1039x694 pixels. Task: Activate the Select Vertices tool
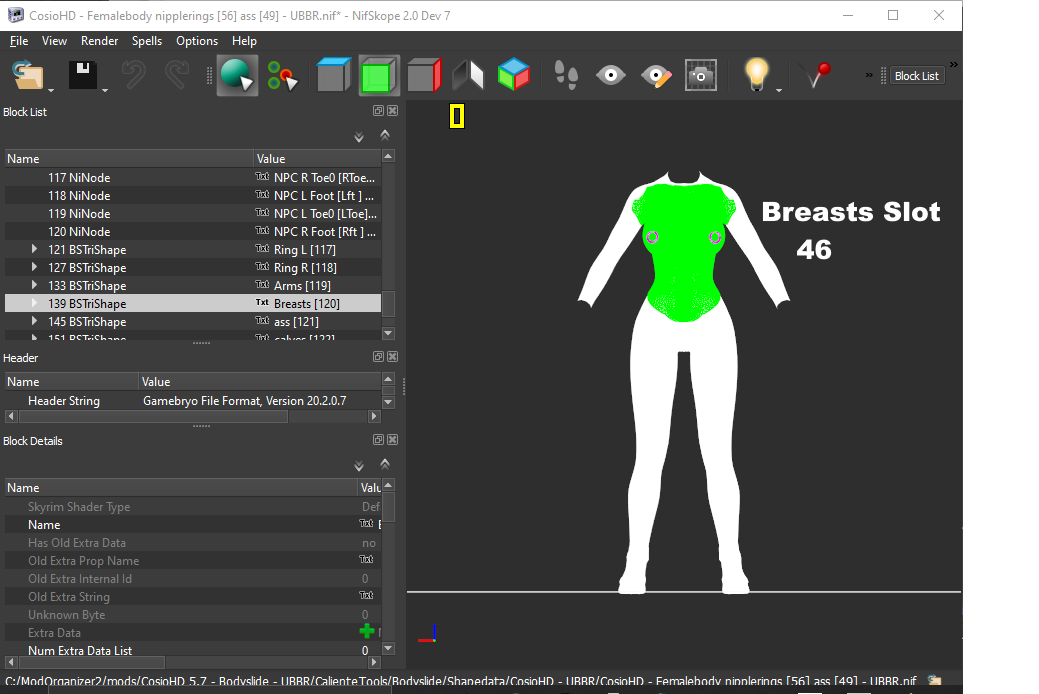283,75
